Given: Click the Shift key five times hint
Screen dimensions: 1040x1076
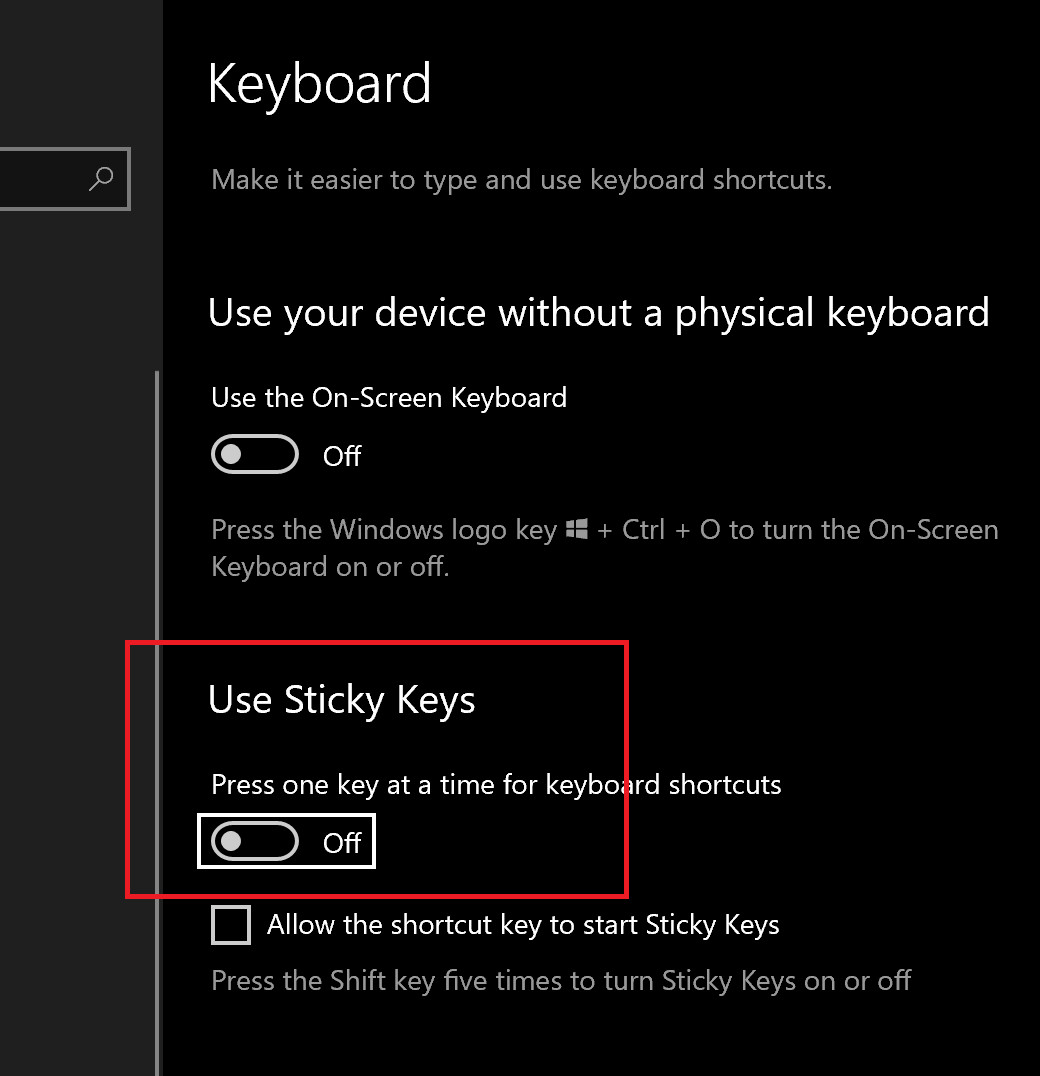Looking at the screenshot, I should pos(561,981).
